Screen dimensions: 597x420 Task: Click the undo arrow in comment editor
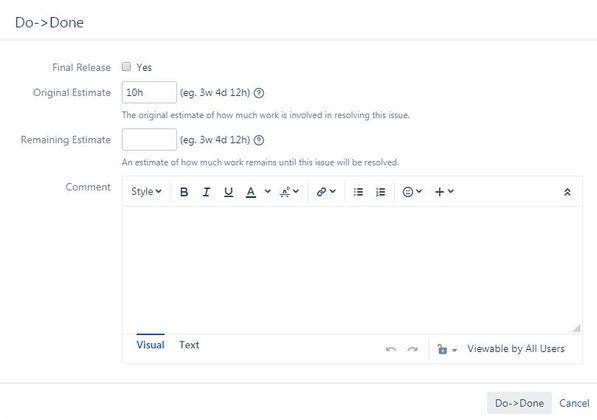pyautogui.click(x=391, y=349)
